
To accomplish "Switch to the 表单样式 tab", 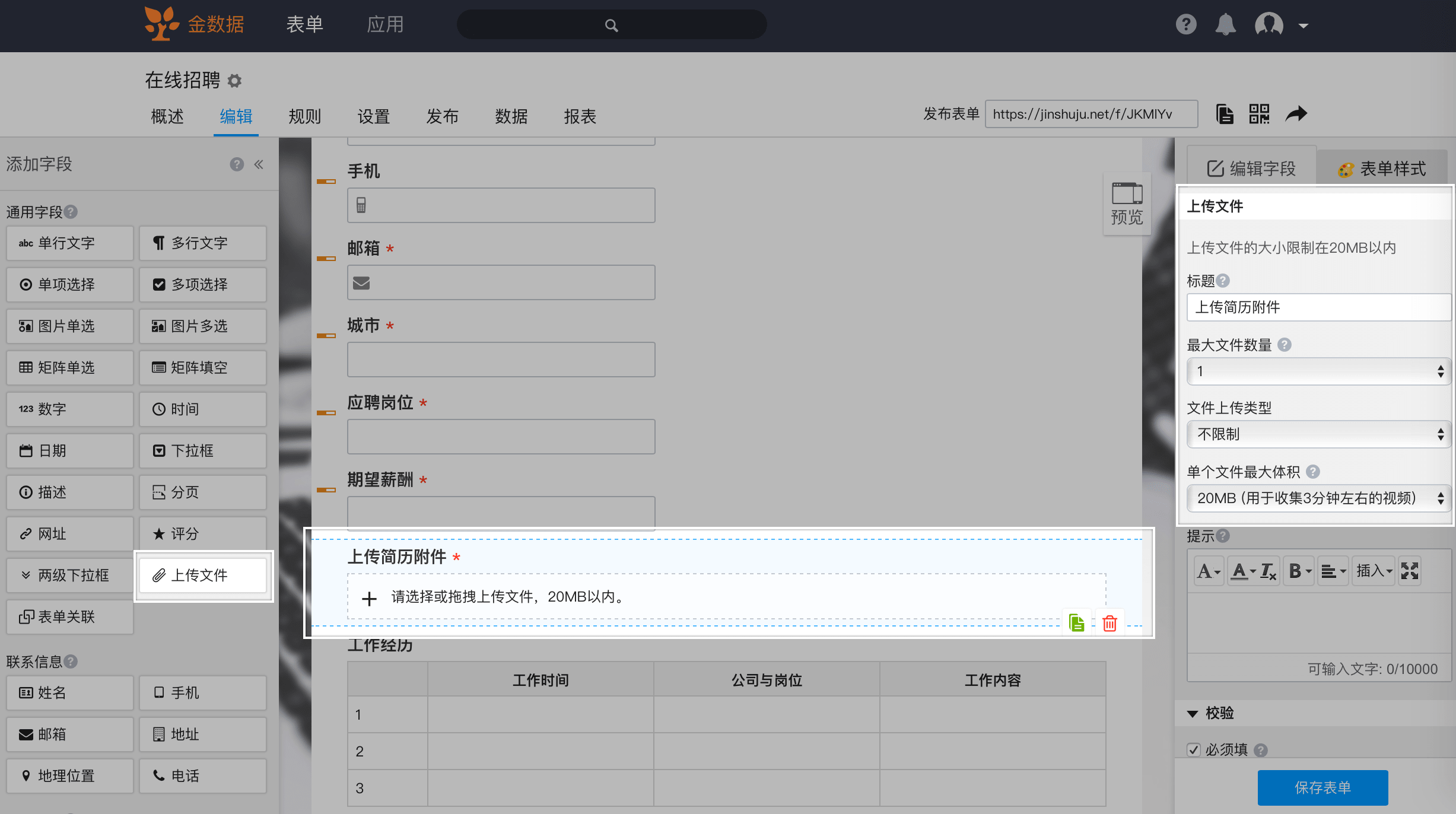I will [x=1381, y=169].
